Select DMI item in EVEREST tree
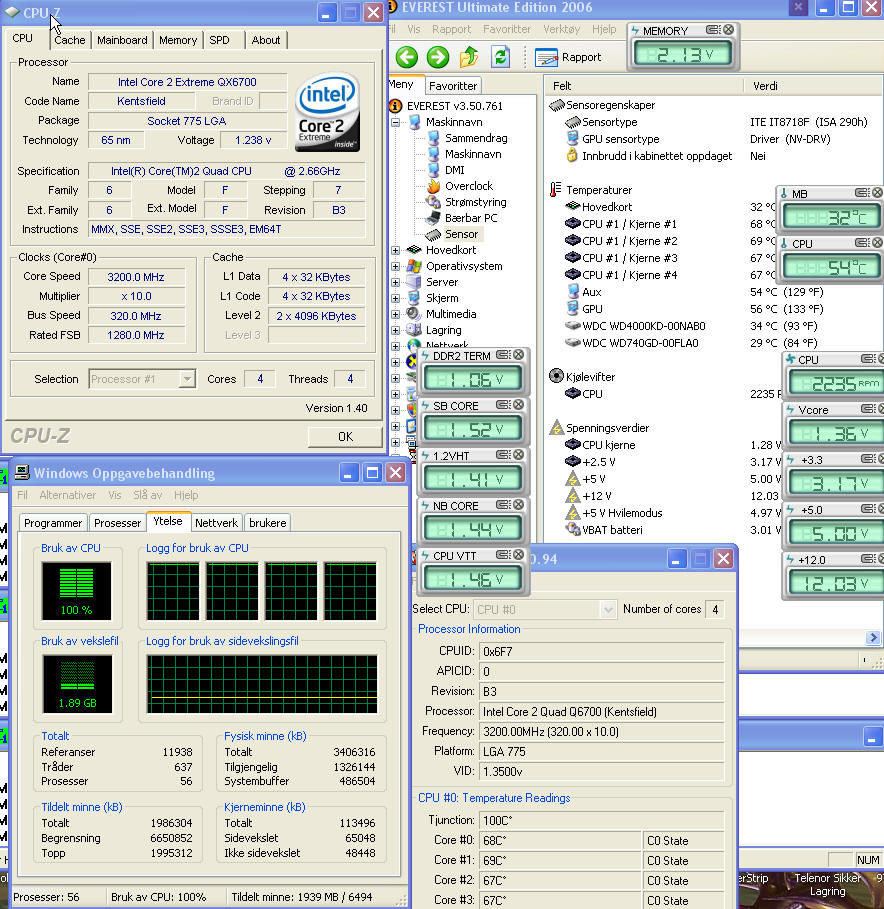 [x=446, y=170]
